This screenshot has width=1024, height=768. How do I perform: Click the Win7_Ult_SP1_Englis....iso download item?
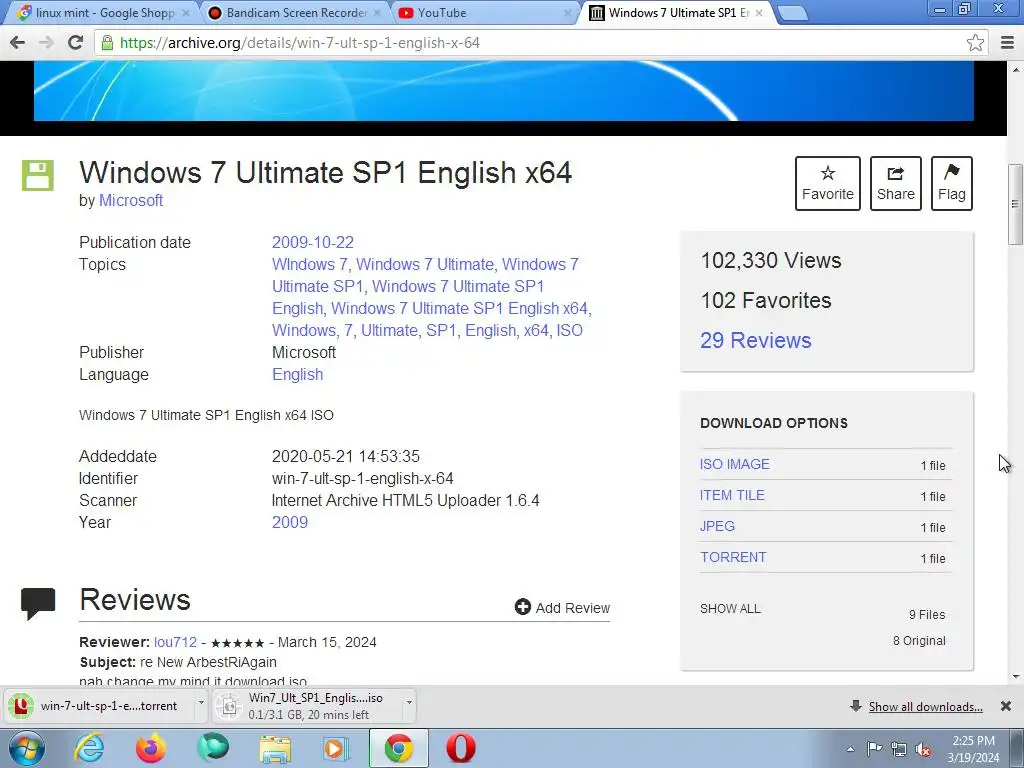pyautogui.click(x=315, y=706)
